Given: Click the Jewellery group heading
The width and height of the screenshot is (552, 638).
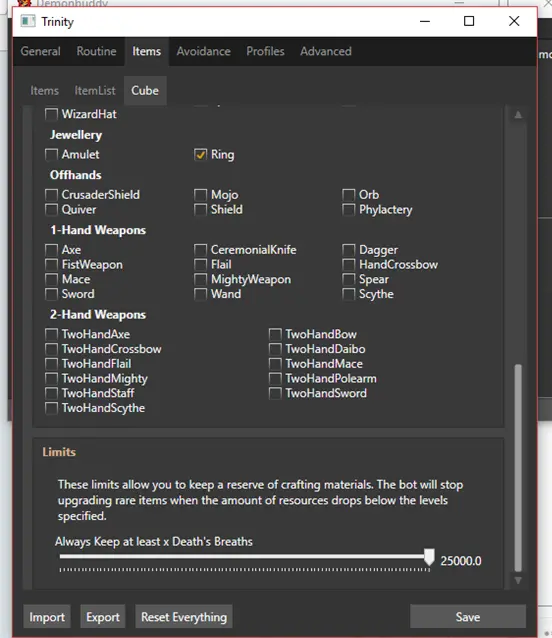Looking at the screenshot, I should click(76, 135).
